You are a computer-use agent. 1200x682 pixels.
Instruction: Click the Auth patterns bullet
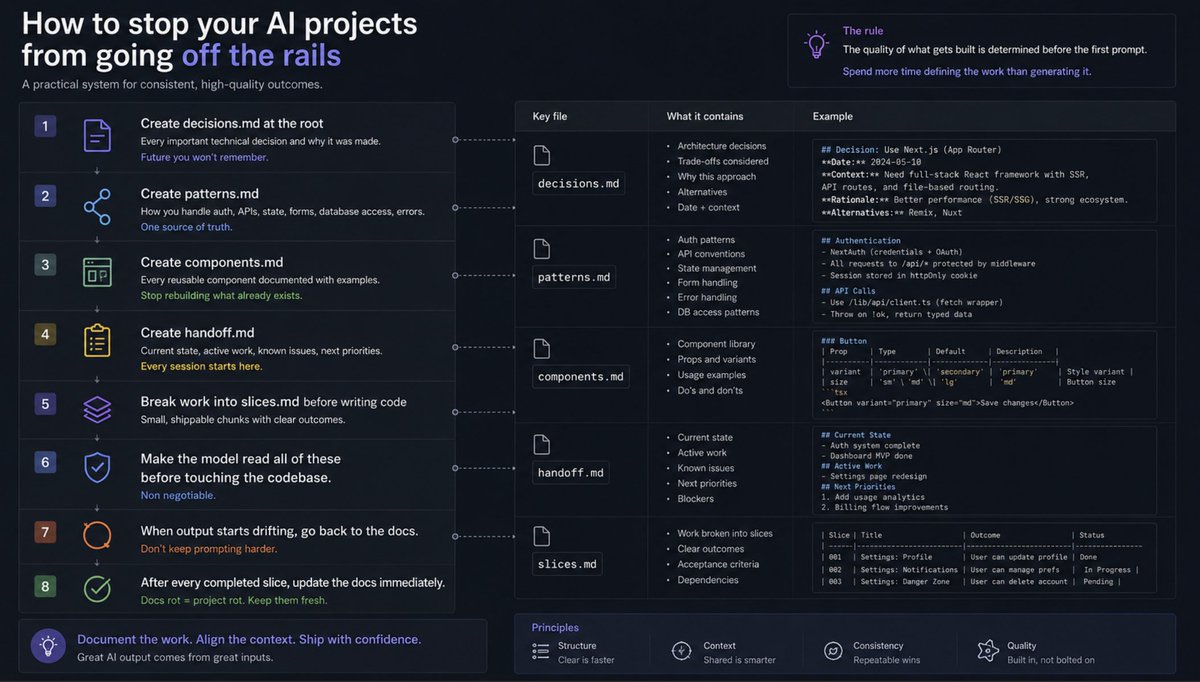tap(705, 240)
